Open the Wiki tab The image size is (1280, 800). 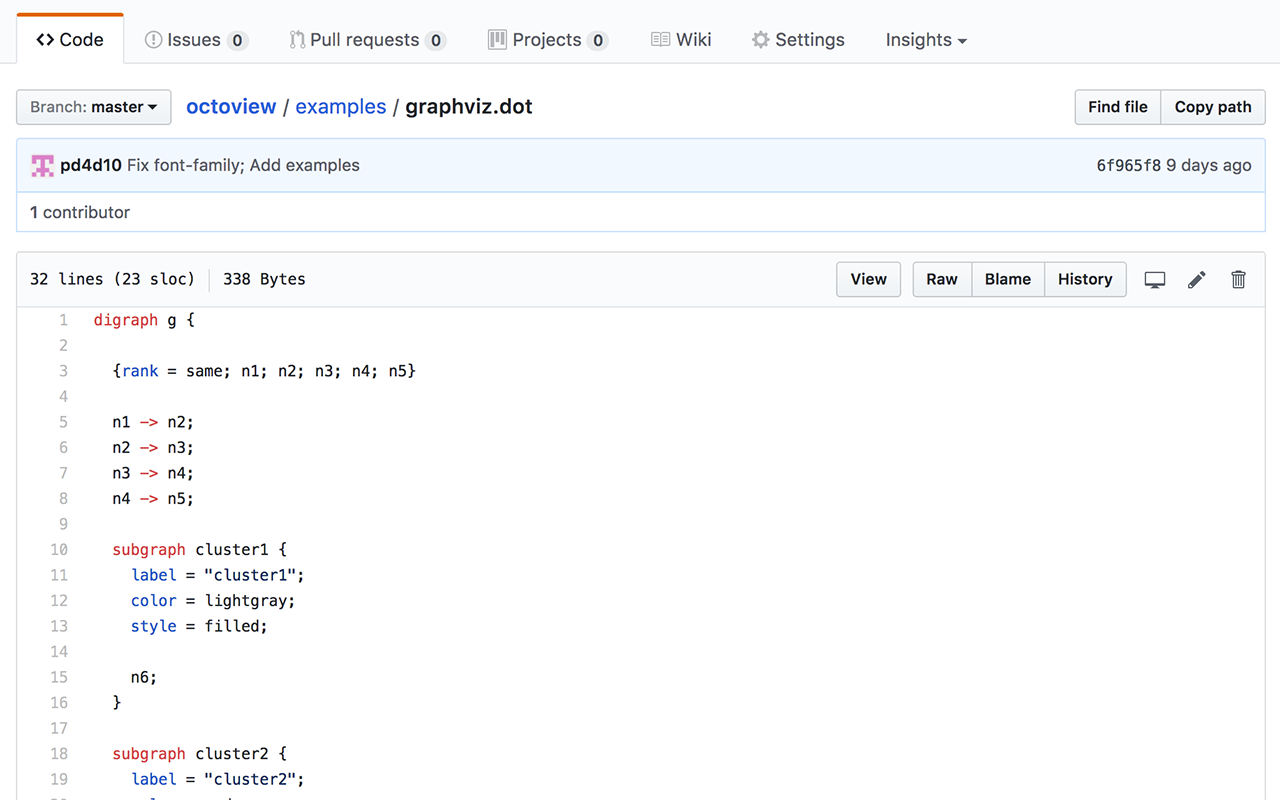tap(681, 40)
